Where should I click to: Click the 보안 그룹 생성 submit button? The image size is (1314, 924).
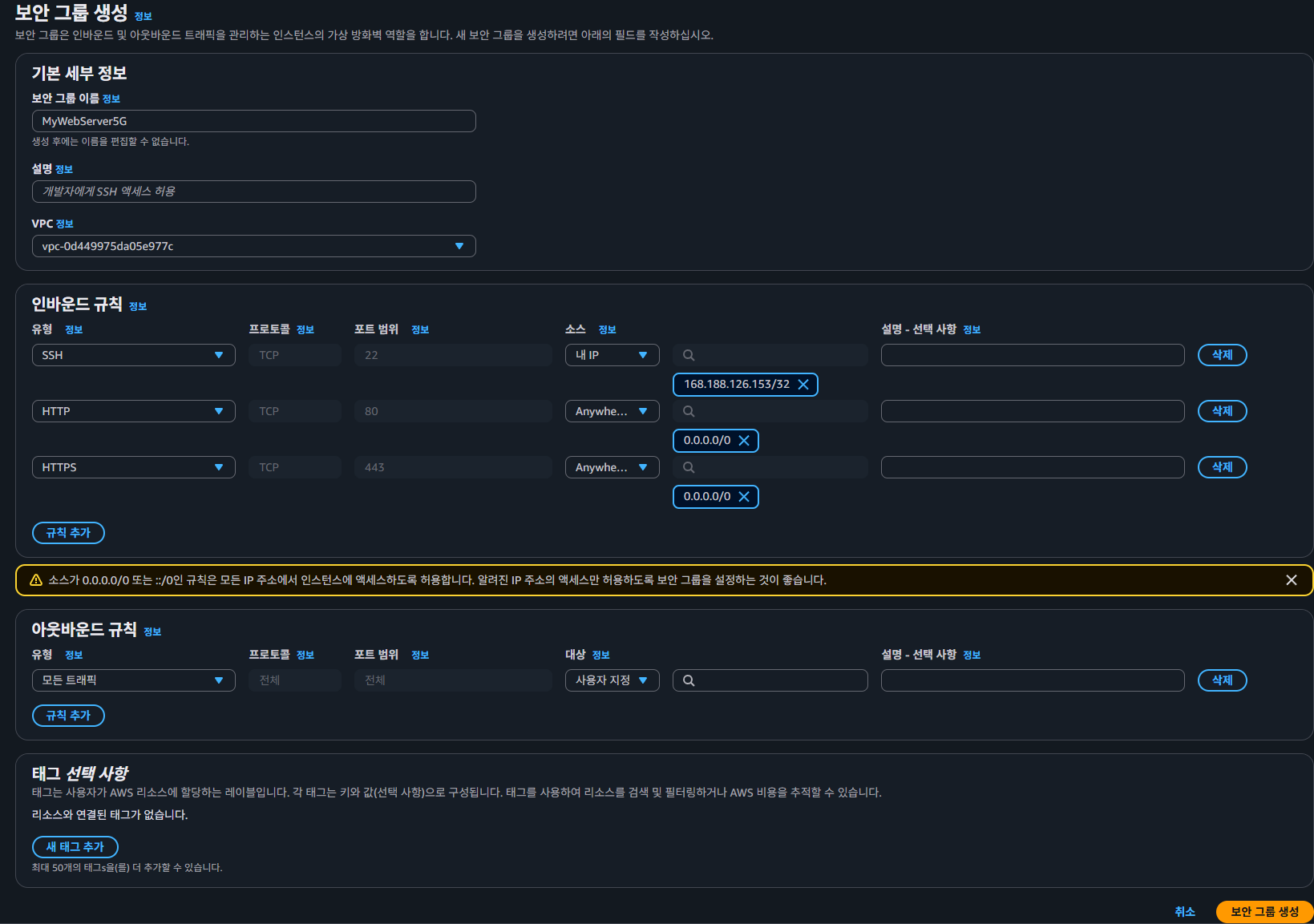[1264, 912]
